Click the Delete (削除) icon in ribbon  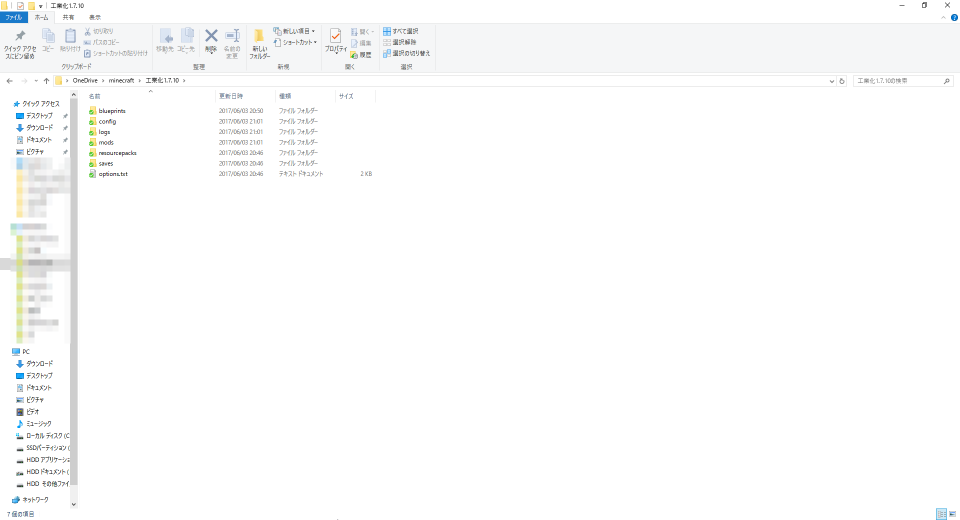pyautogui.click(x=211, y=39)
